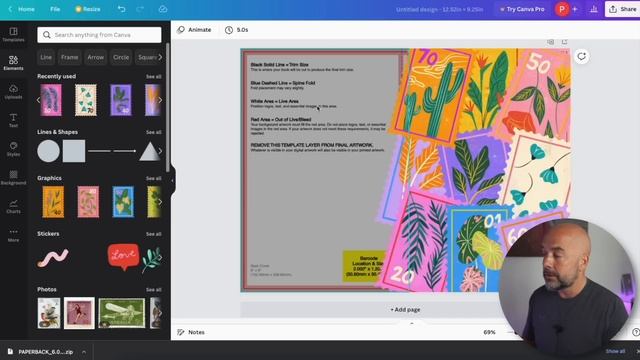Click the Share button

coord(623,9)
